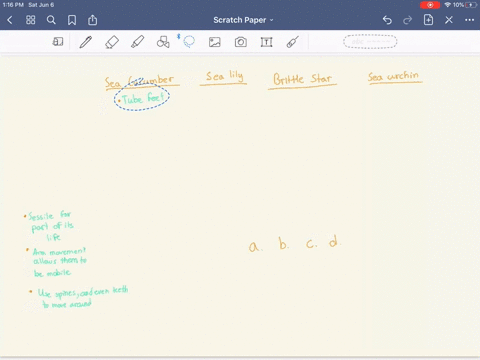The image size is (480, 360).
Task: Tap the Sessile for part of its life note
Action: 49,226
